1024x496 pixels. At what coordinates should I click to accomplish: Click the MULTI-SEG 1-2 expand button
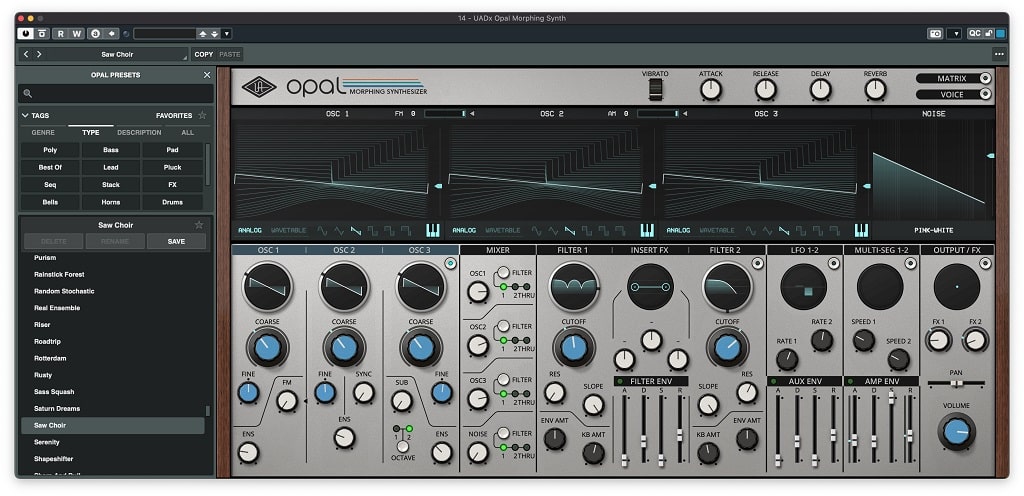[x=910, y=263]
